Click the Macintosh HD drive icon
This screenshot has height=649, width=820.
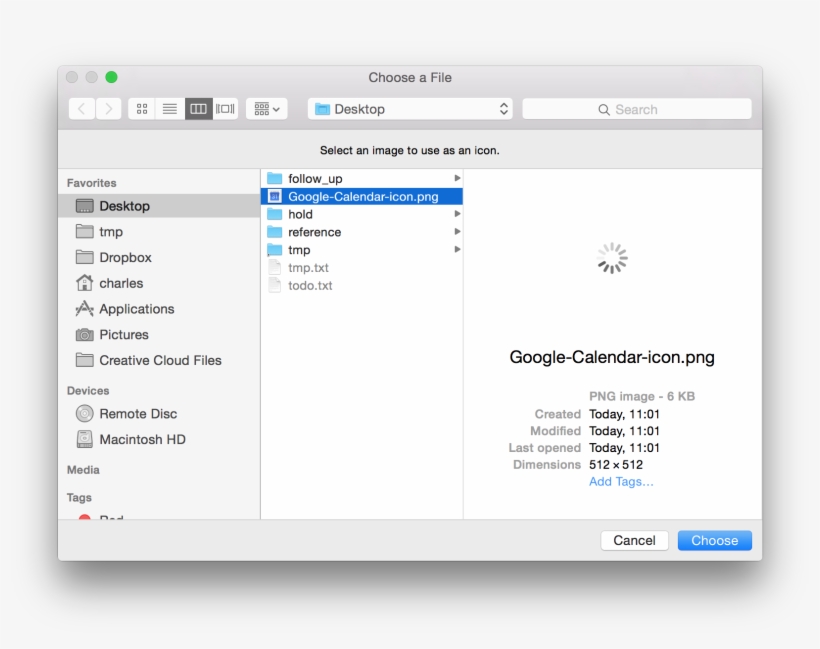84,439
